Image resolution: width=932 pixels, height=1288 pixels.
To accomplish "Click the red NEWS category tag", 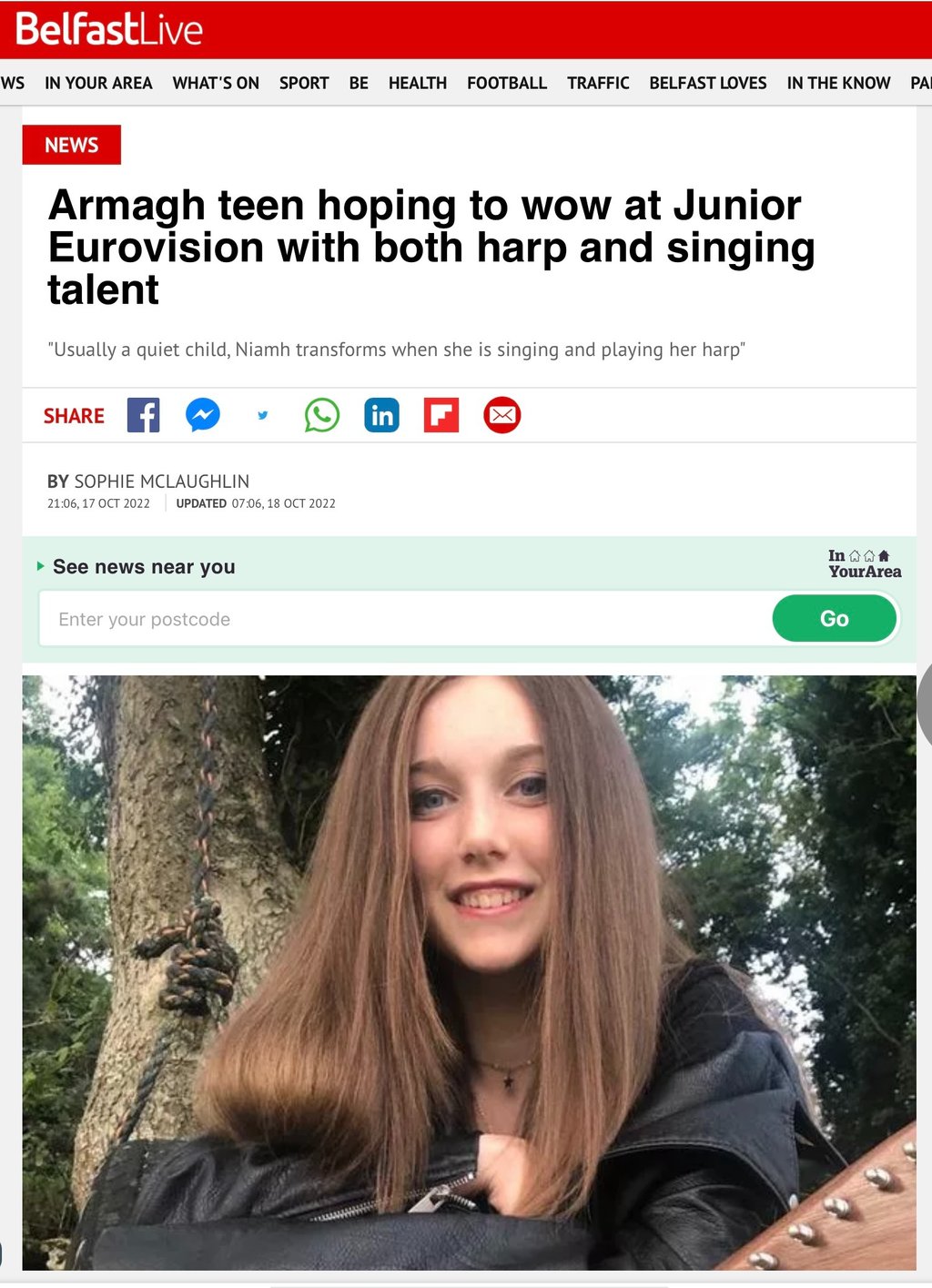I will [x=72, y=145].
